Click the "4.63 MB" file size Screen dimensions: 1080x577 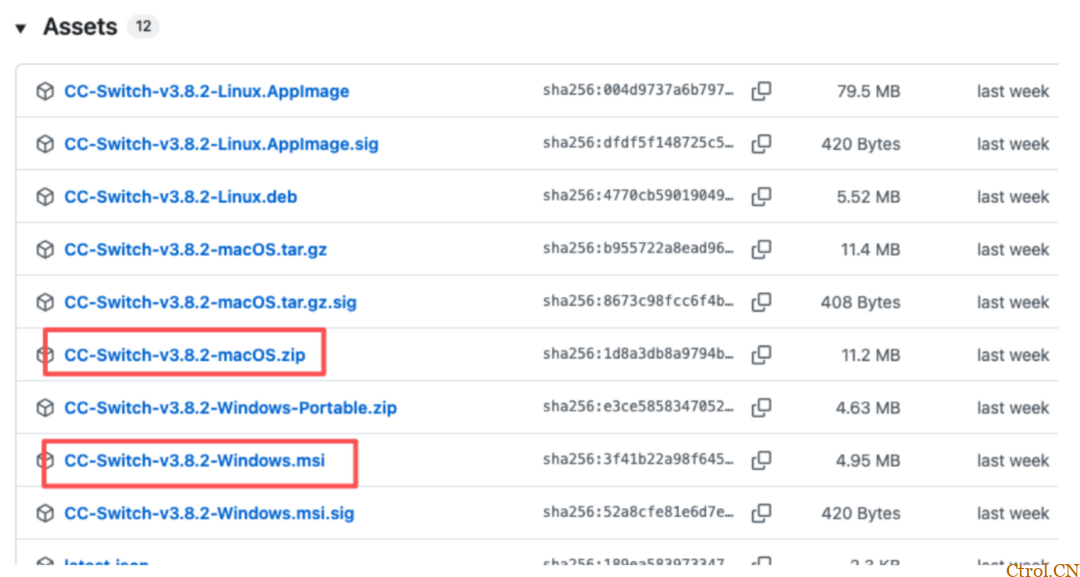868,408
